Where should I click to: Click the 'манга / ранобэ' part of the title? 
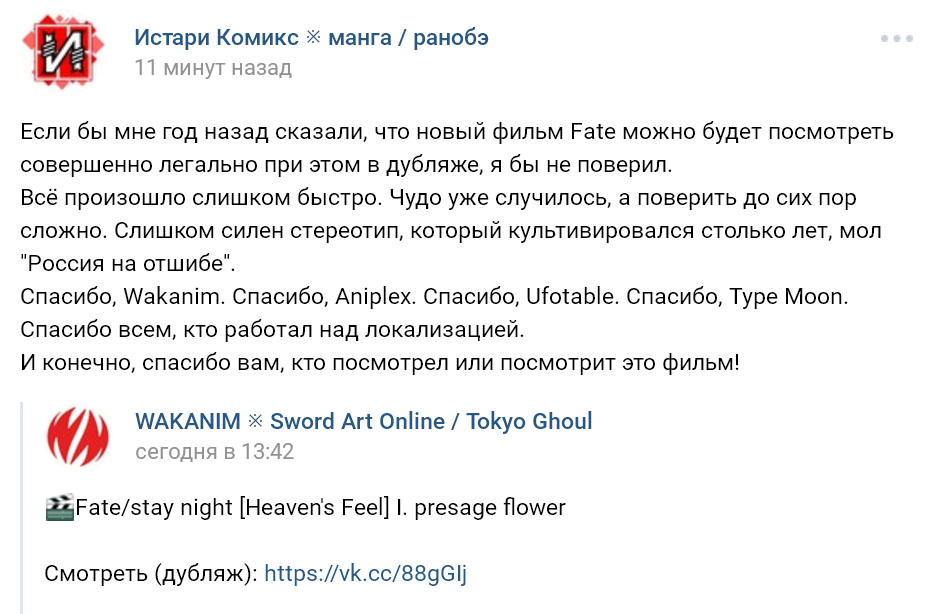(x=408, y=37)
